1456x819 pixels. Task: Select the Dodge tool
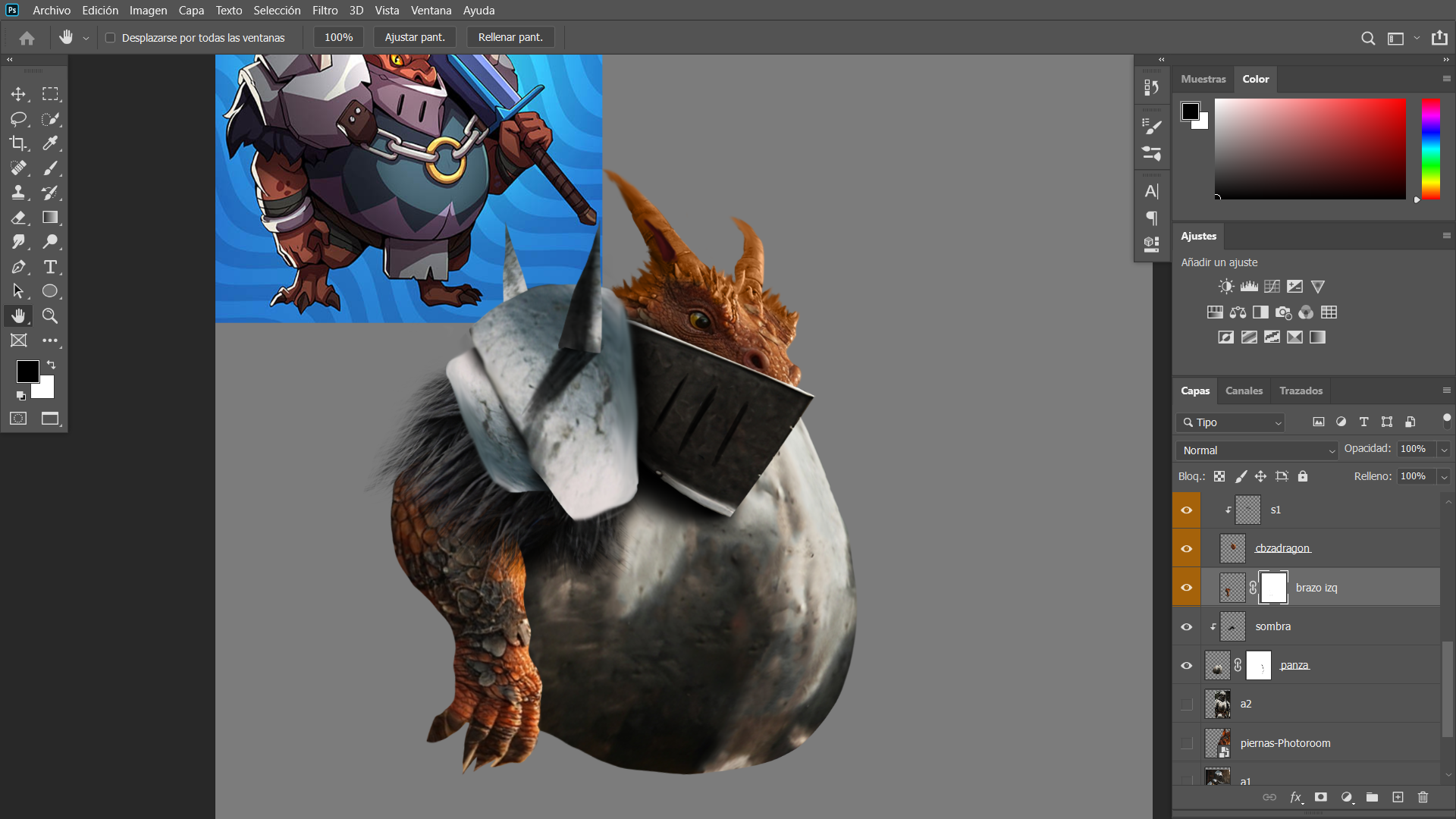click(x=50, y=242)
